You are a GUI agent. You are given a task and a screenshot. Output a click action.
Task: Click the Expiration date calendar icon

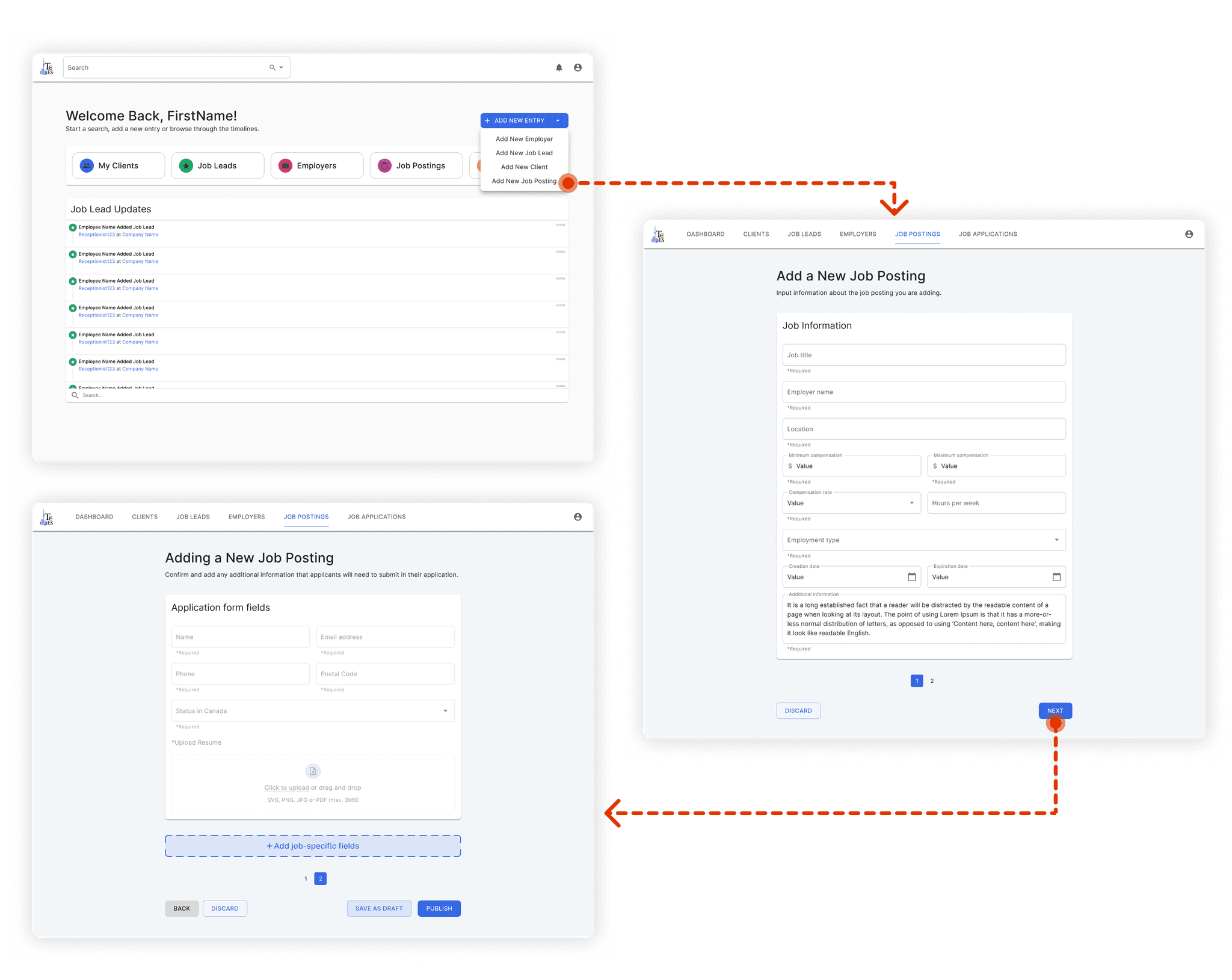click(1056, 577)
